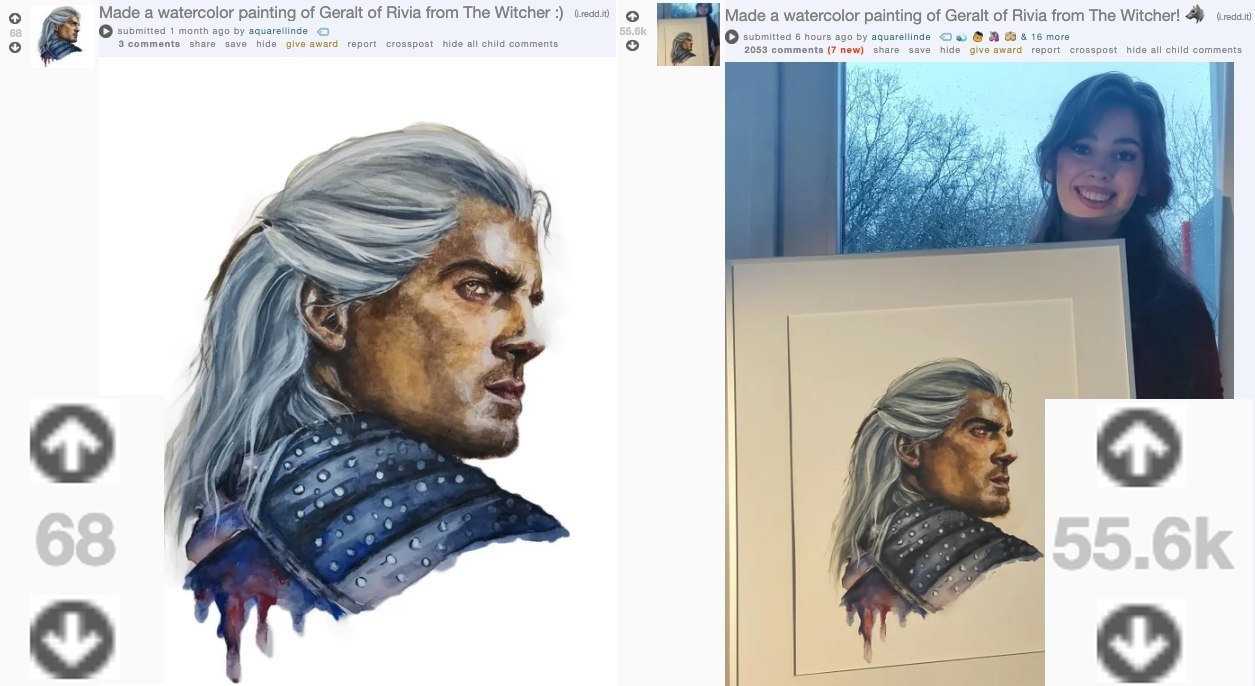Click give award on the left post
1255x686 pixels.
click(x=312, y=44)
